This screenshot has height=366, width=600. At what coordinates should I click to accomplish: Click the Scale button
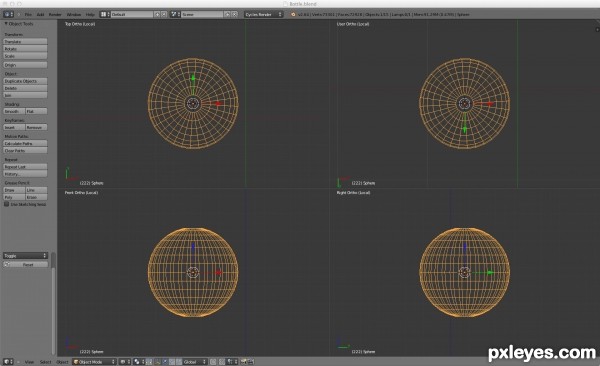[25, 56]
